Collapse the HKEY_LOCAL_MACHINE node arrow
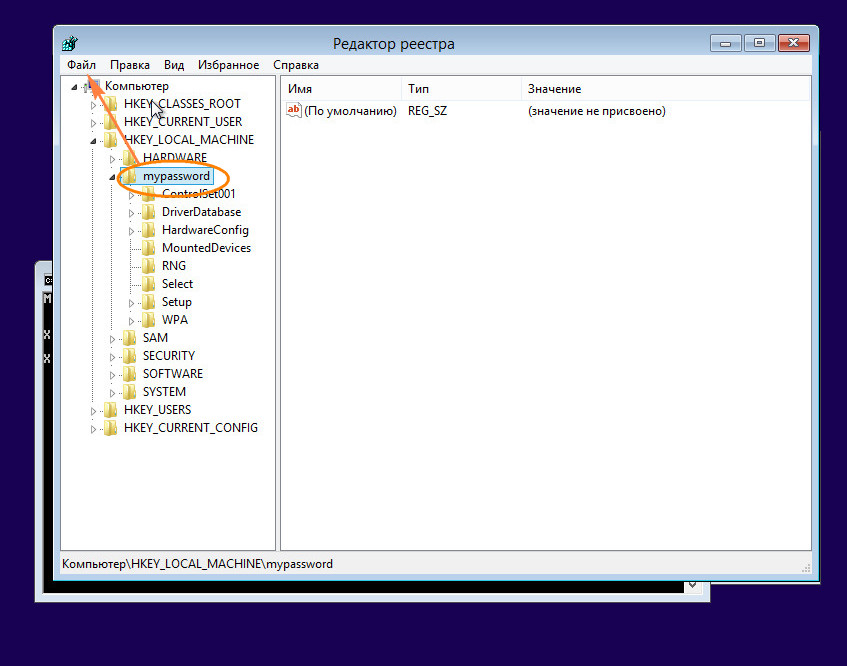The image size is (847, 666). tap(93, 141)
